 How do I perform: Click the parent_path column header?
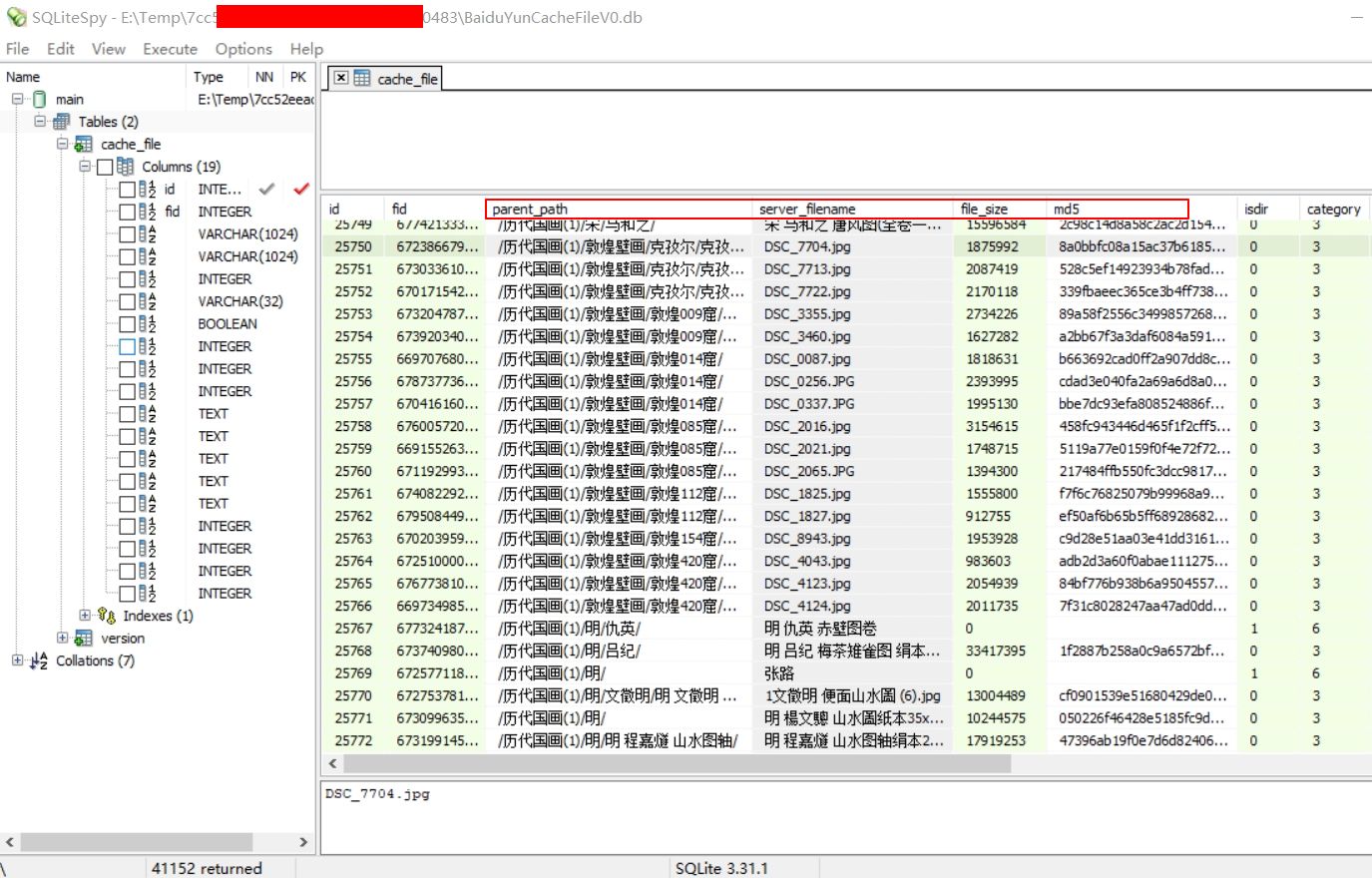pyautogui.click(x=619, y=210)
